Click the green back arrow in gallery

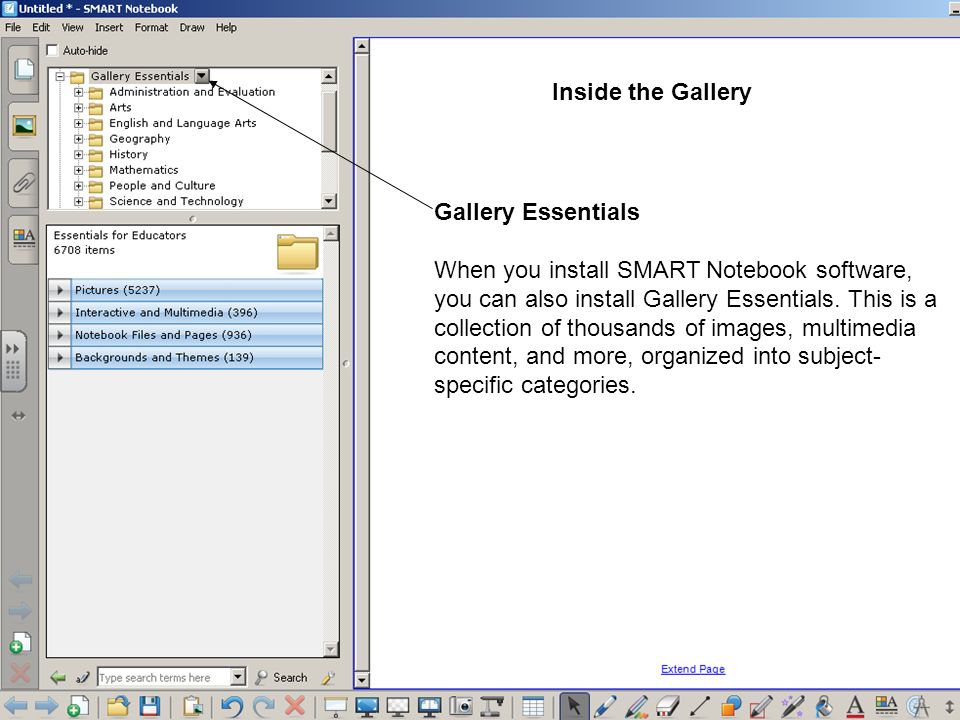pyautogui.click(x=58, y=677)
